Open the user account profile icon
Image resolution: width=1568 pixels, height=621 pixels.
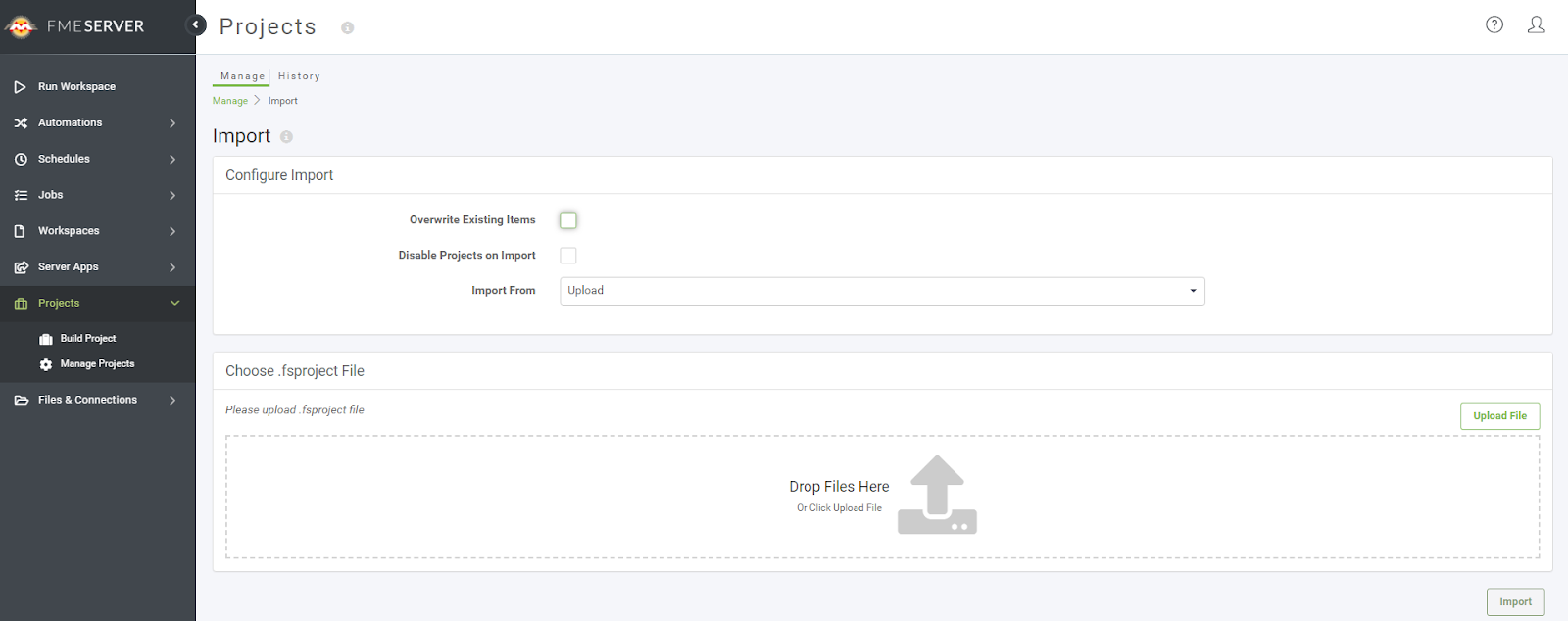pos(1537,24)
